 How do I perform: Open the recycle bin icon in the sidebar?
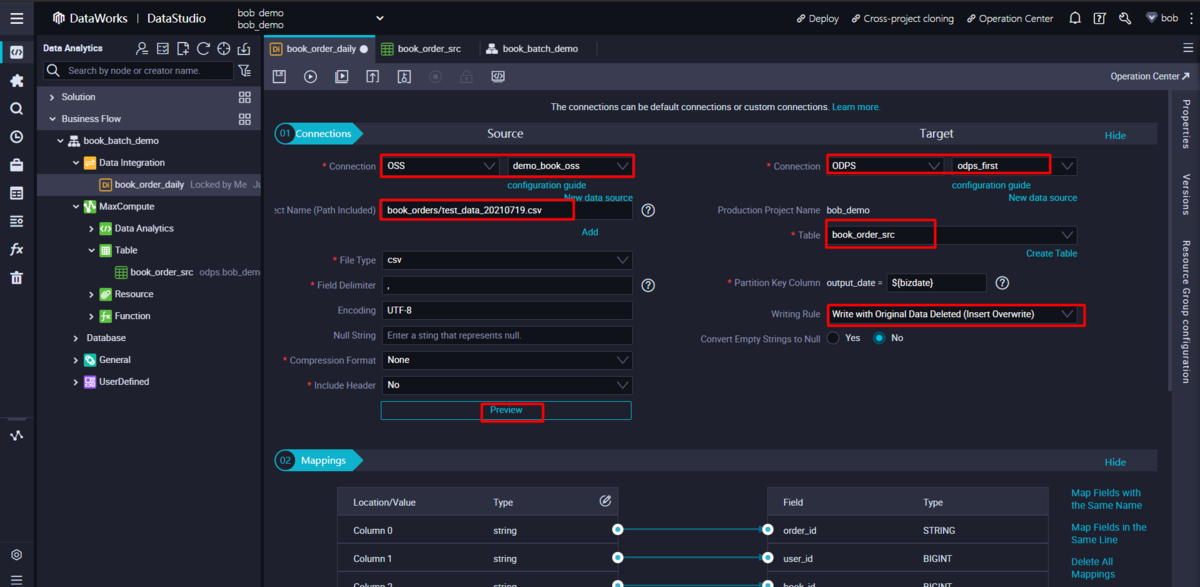point(16,278)
